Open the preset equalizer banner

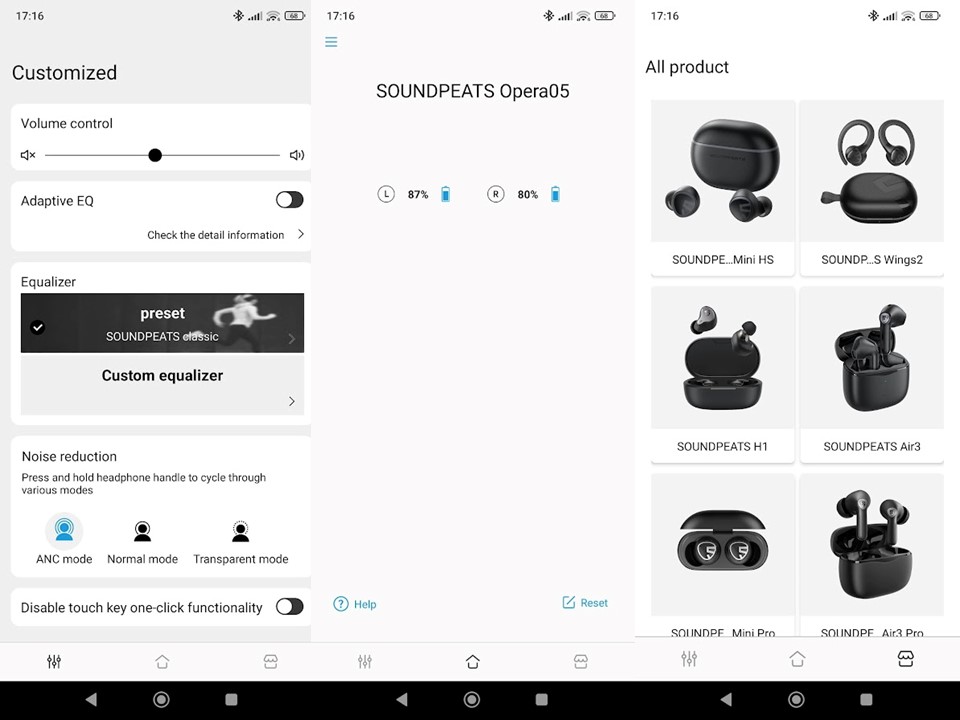pos(162,323)
